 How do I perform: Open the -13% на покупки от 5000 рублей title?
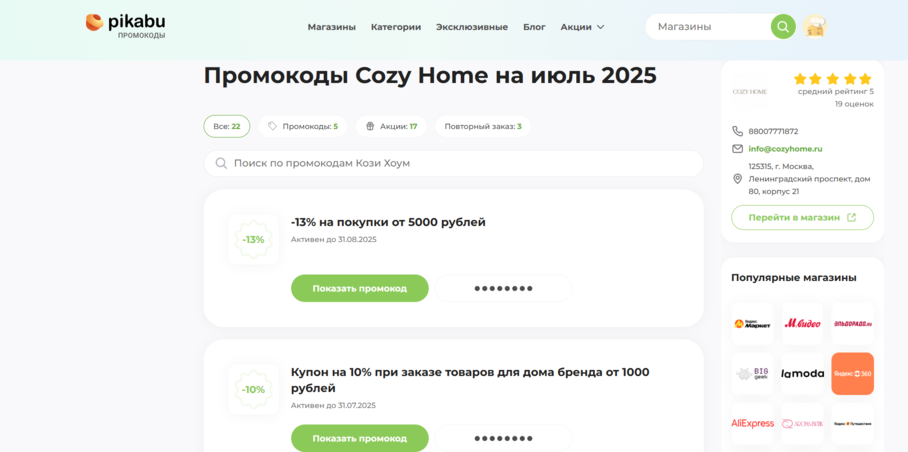click(388, 222)
